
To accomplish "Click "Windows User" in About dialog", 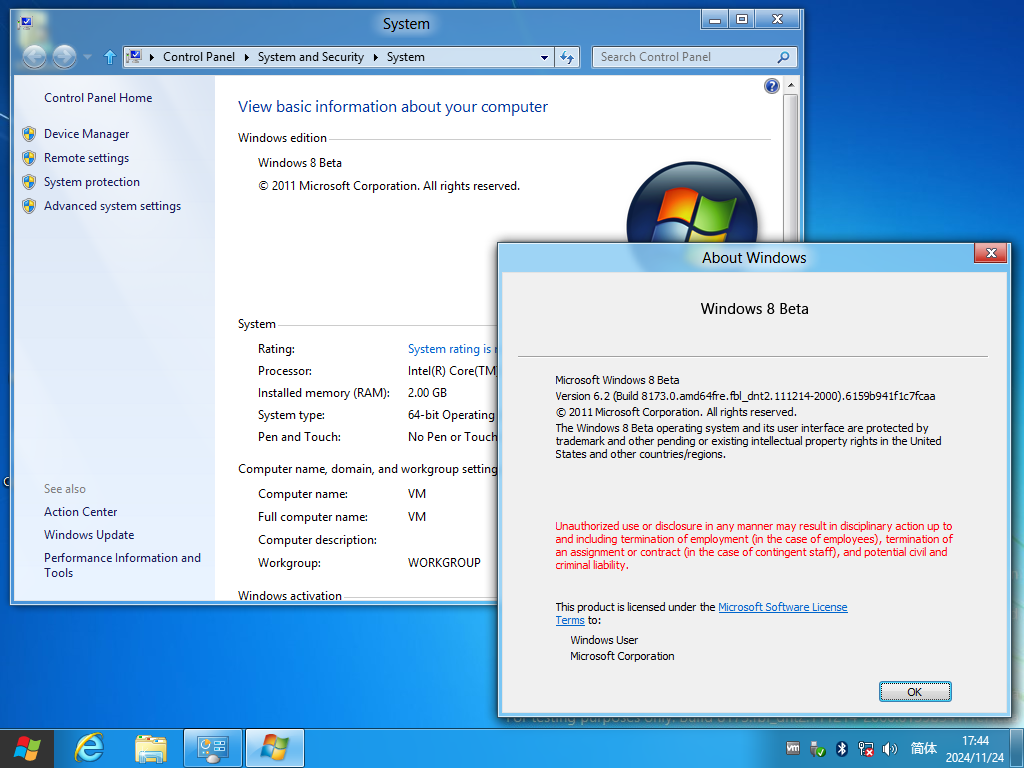I will 604,640.
